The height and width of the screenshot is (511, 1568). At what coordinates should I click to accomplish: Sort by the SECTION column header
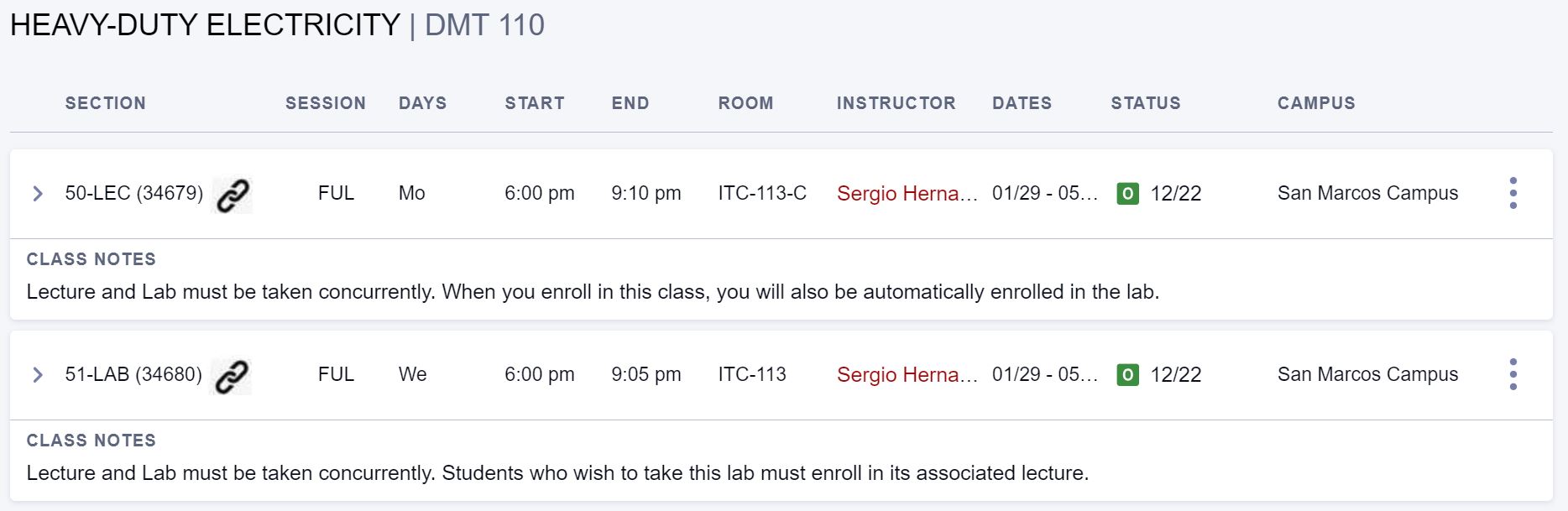coord(106,103)
